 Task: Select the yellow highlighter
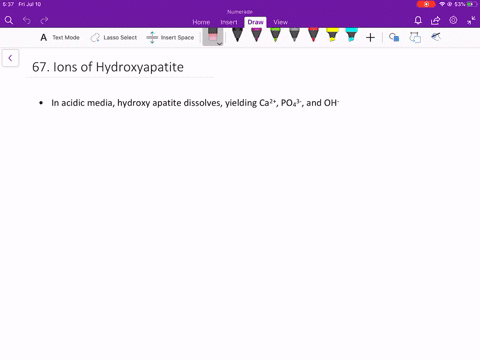tap(332, 35)
